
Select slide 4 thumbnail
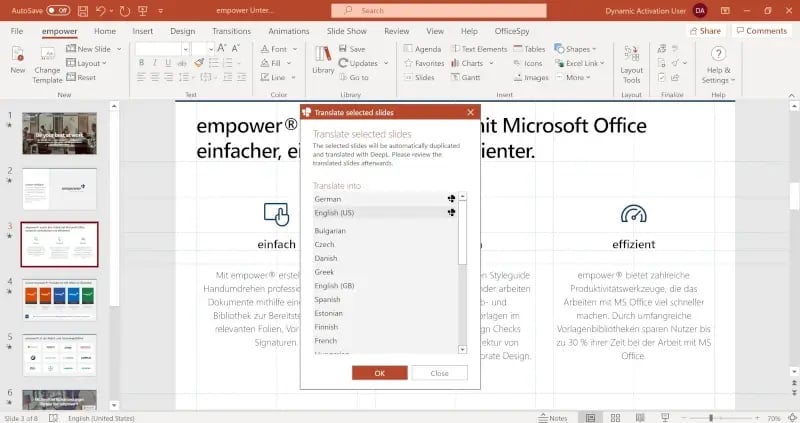click(x=59, y=299)
